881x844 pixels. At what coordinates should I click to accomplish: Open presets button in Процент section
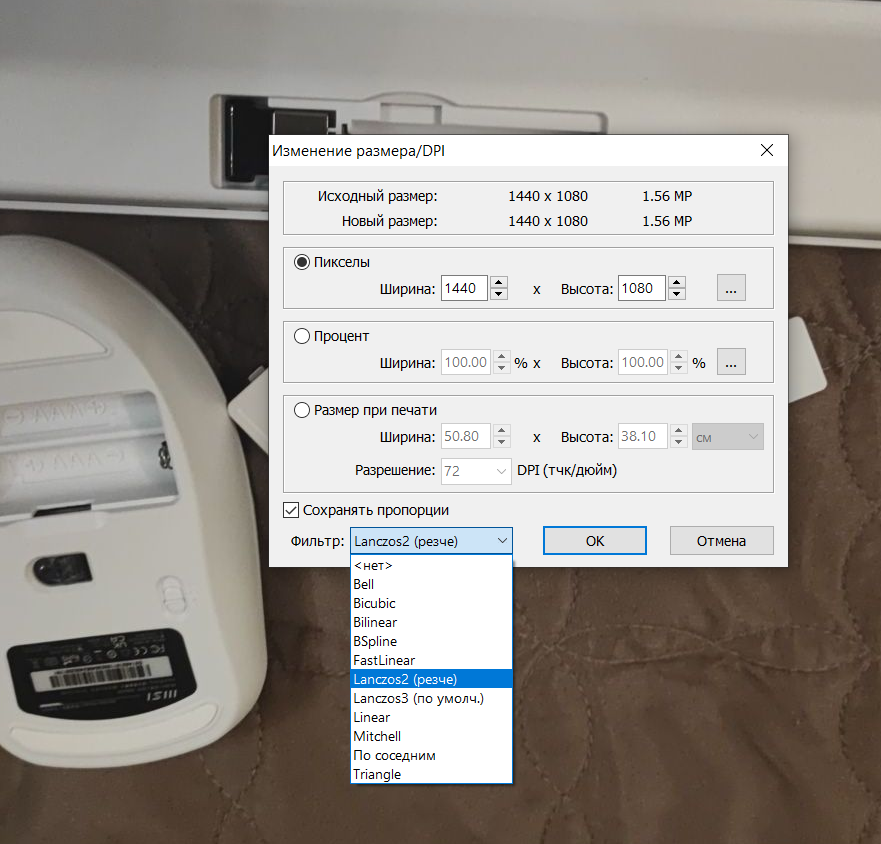tap(731, 362)
